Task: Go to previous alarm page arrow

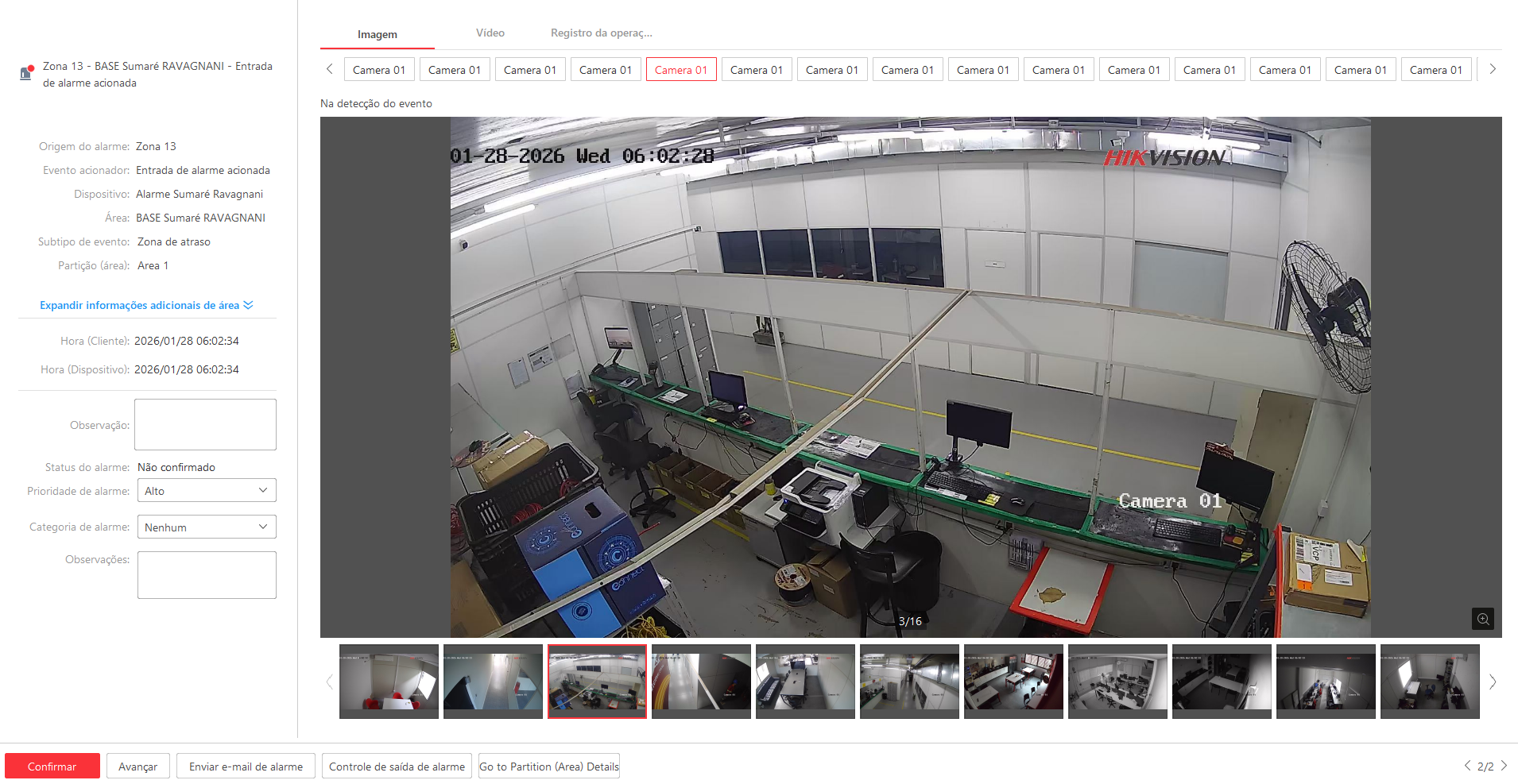Action: [1467, 766]
